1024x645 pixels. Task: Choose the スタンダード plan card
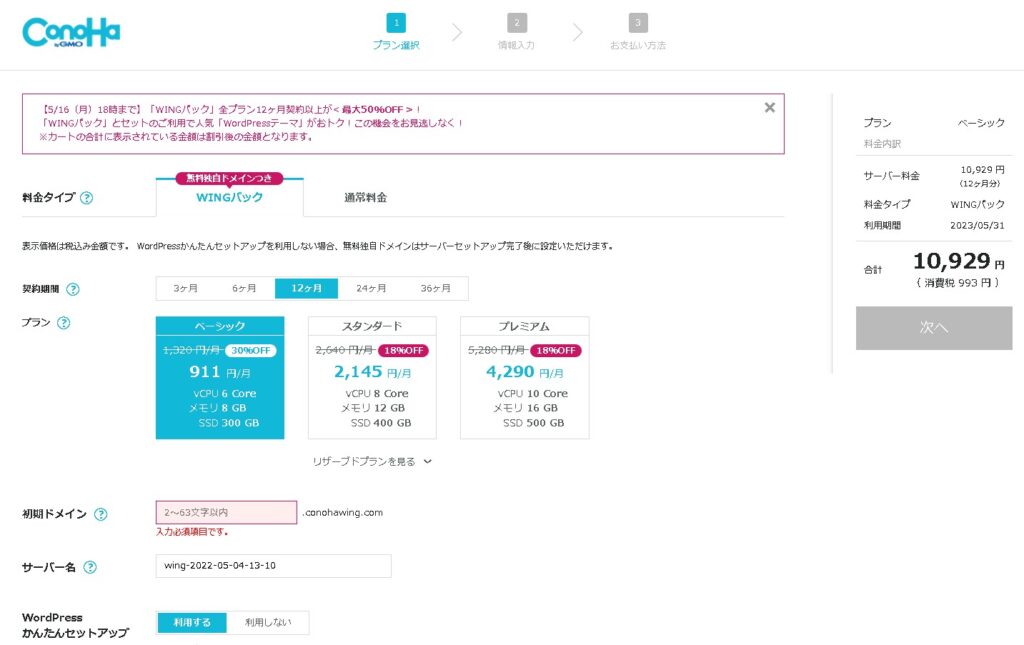coord(372,378)
